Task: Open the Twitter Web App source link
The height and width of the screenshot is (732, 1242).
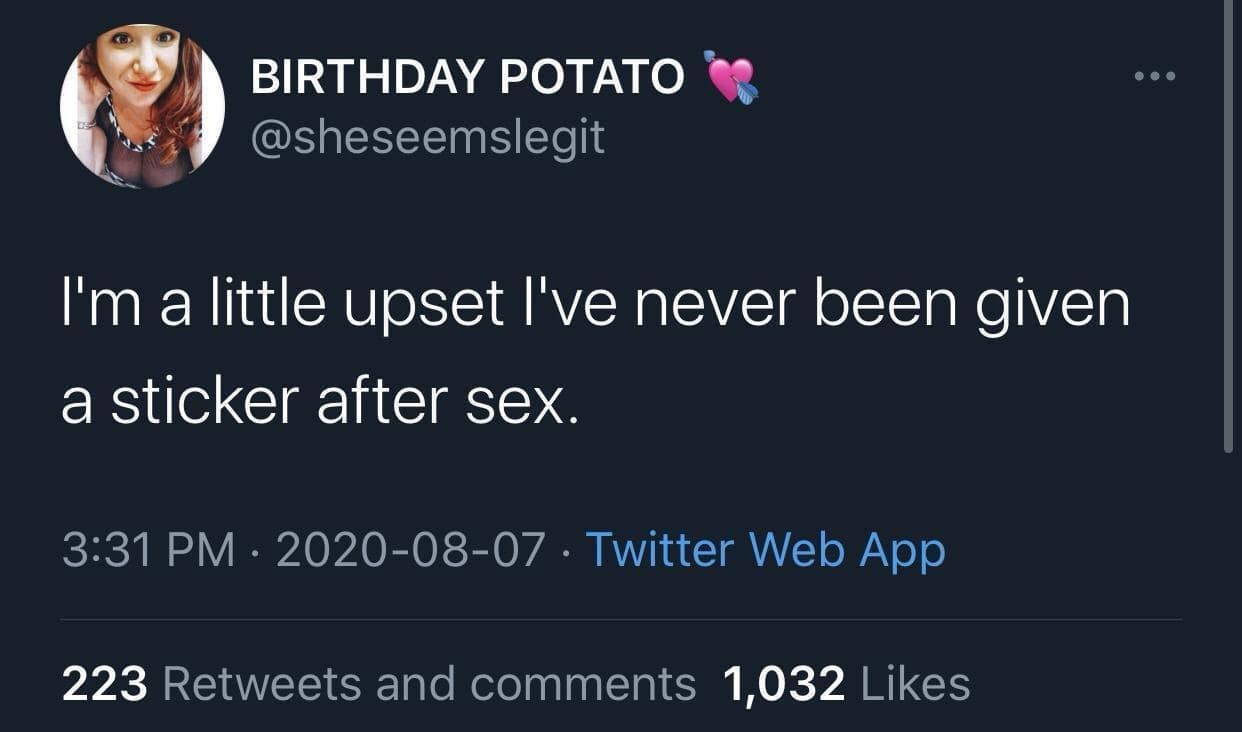Action: (x=765, y=548)
